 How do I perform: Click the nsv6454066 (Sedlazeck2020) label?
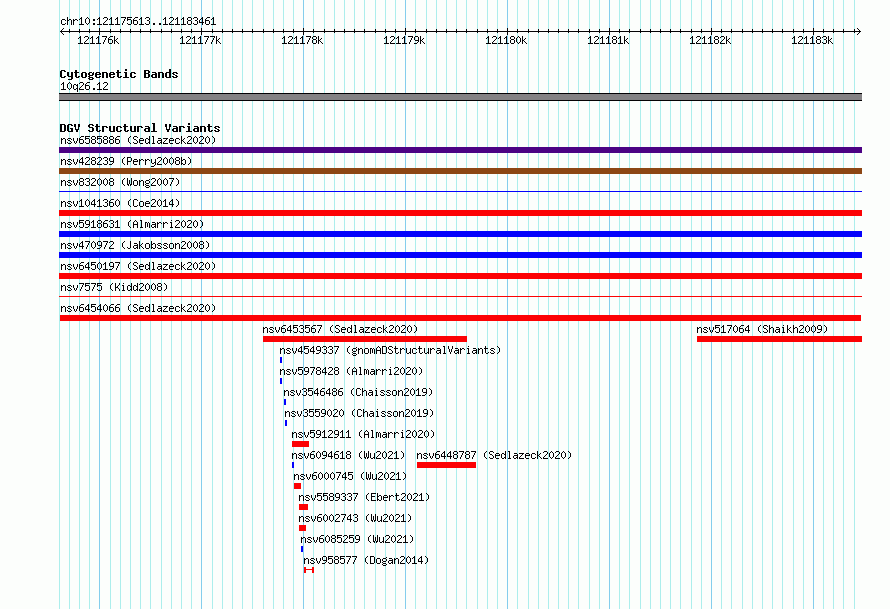pos(138,308)
